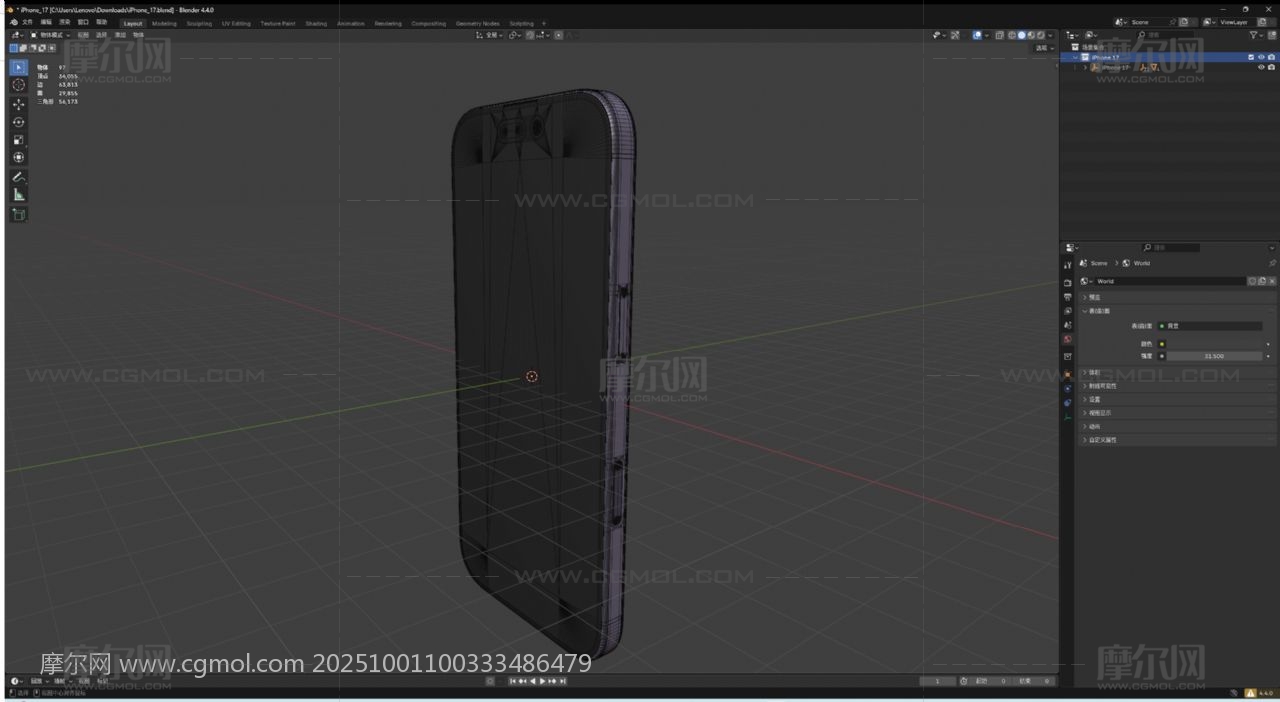Image resolution: width=1280 pixels, height=702 pixels.
Task: Activate the Rotate tool
Action: point(18,122)
